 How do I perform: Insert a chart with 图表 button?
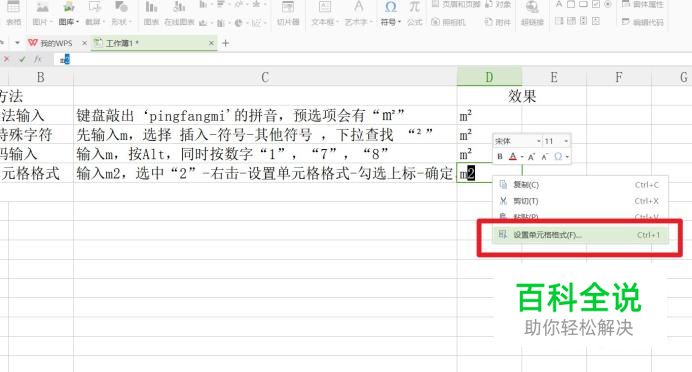[x=151, y=13]
